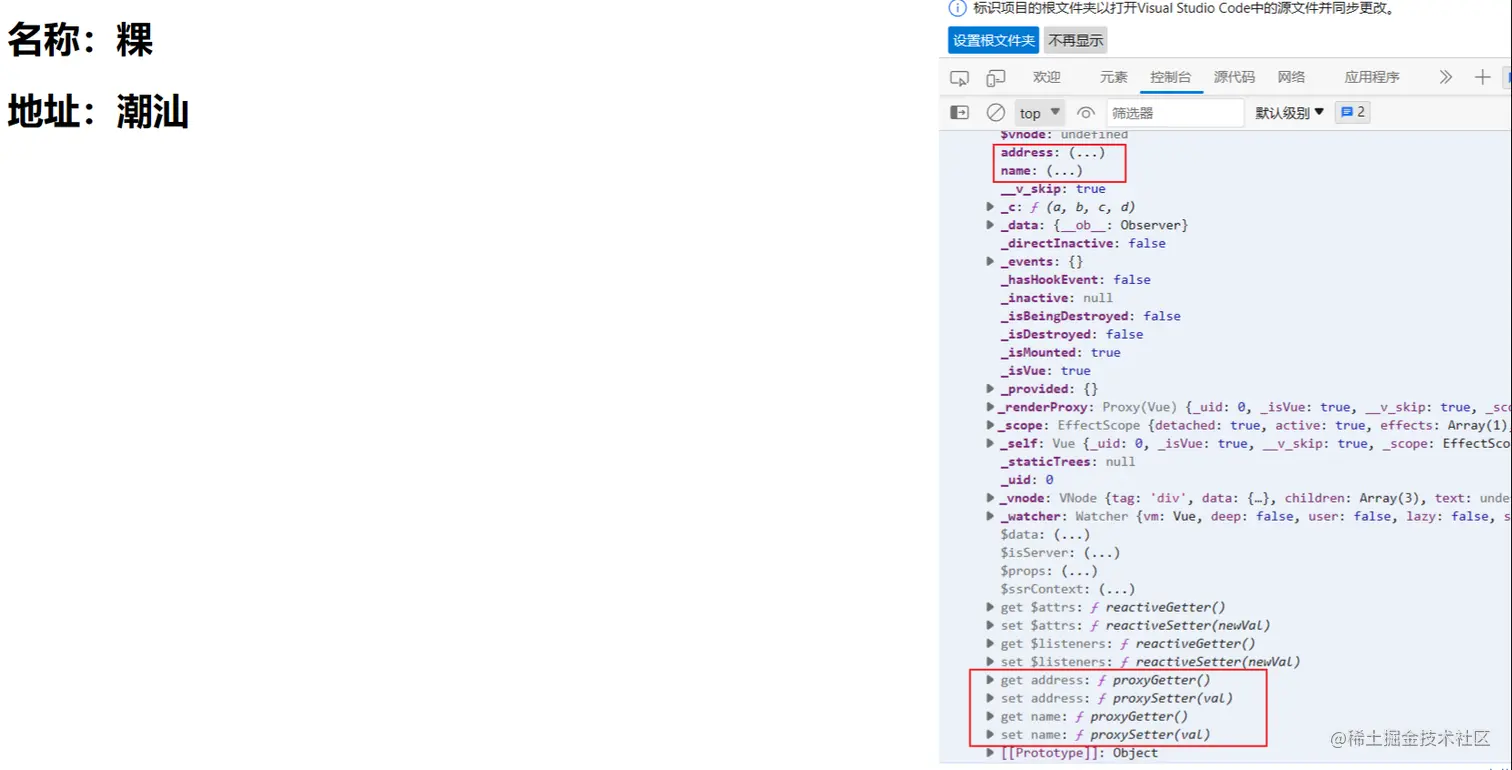The width and height of the screenshot is (1512, 770).
Task: Expand the _renderProxy Proxy(Vue) entry
Action: click(991, 407)
